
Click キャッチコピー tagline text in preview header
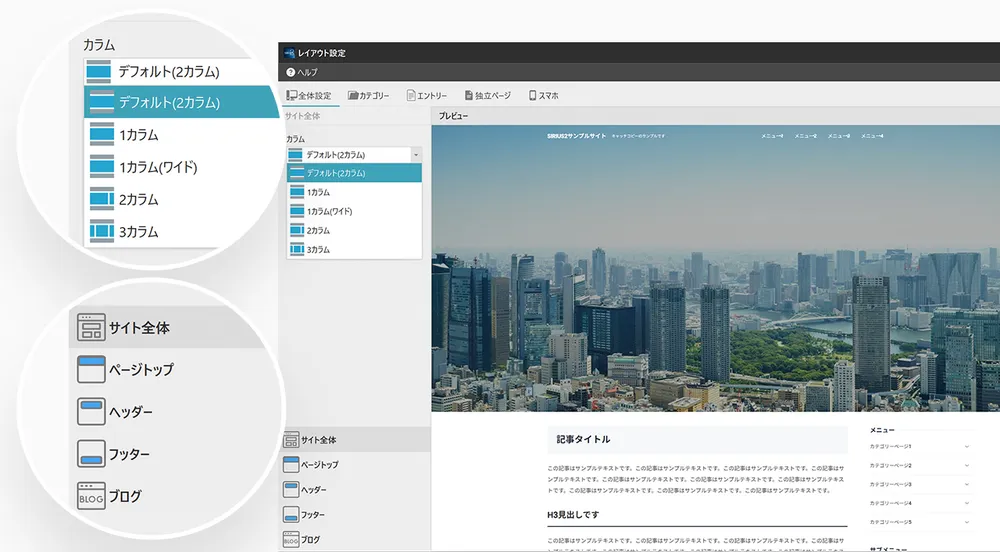(638, 136)
